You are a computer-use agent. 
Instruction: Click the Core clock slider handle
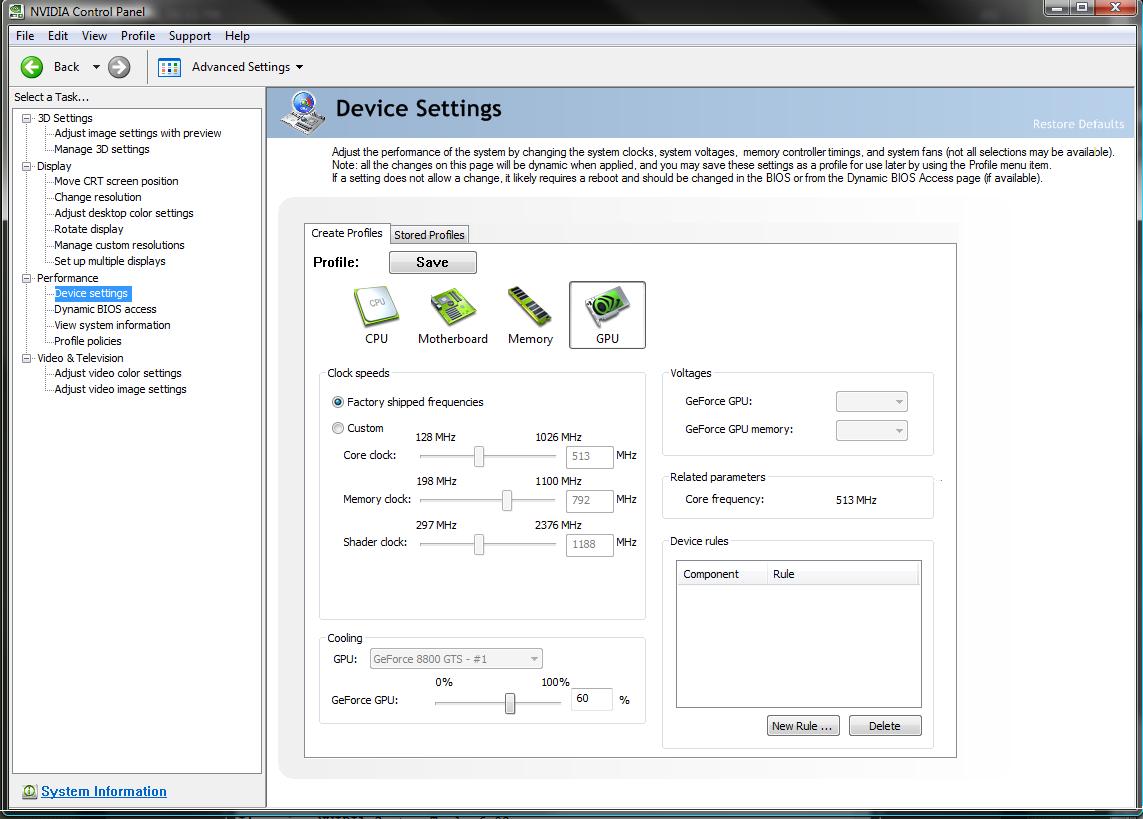tap(479, 456)
